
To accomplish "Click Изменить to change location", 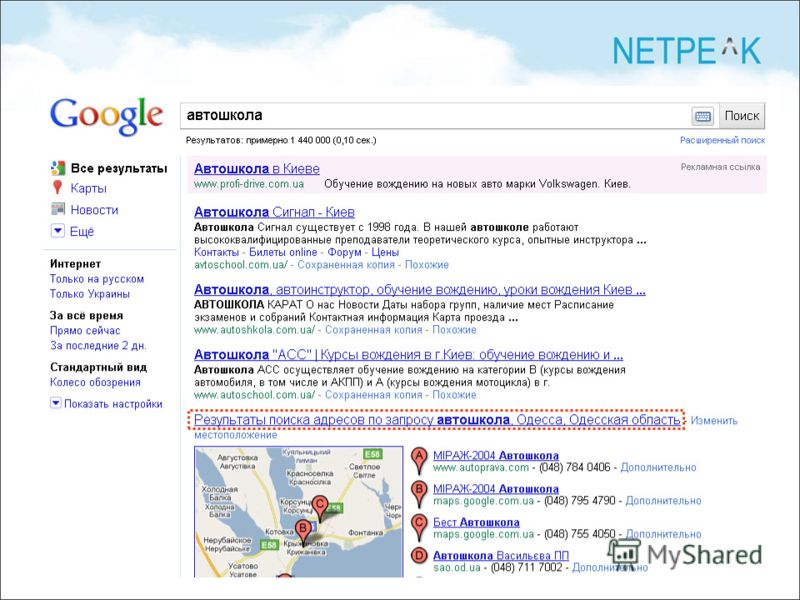I will [x=714, y=421].
